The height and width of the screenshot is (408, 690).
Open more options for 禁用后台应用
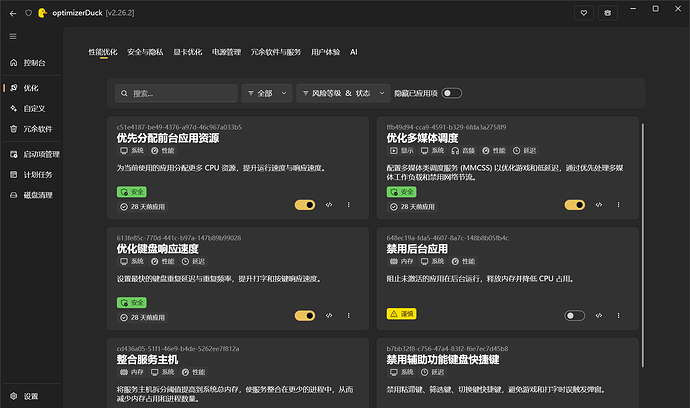618,316
